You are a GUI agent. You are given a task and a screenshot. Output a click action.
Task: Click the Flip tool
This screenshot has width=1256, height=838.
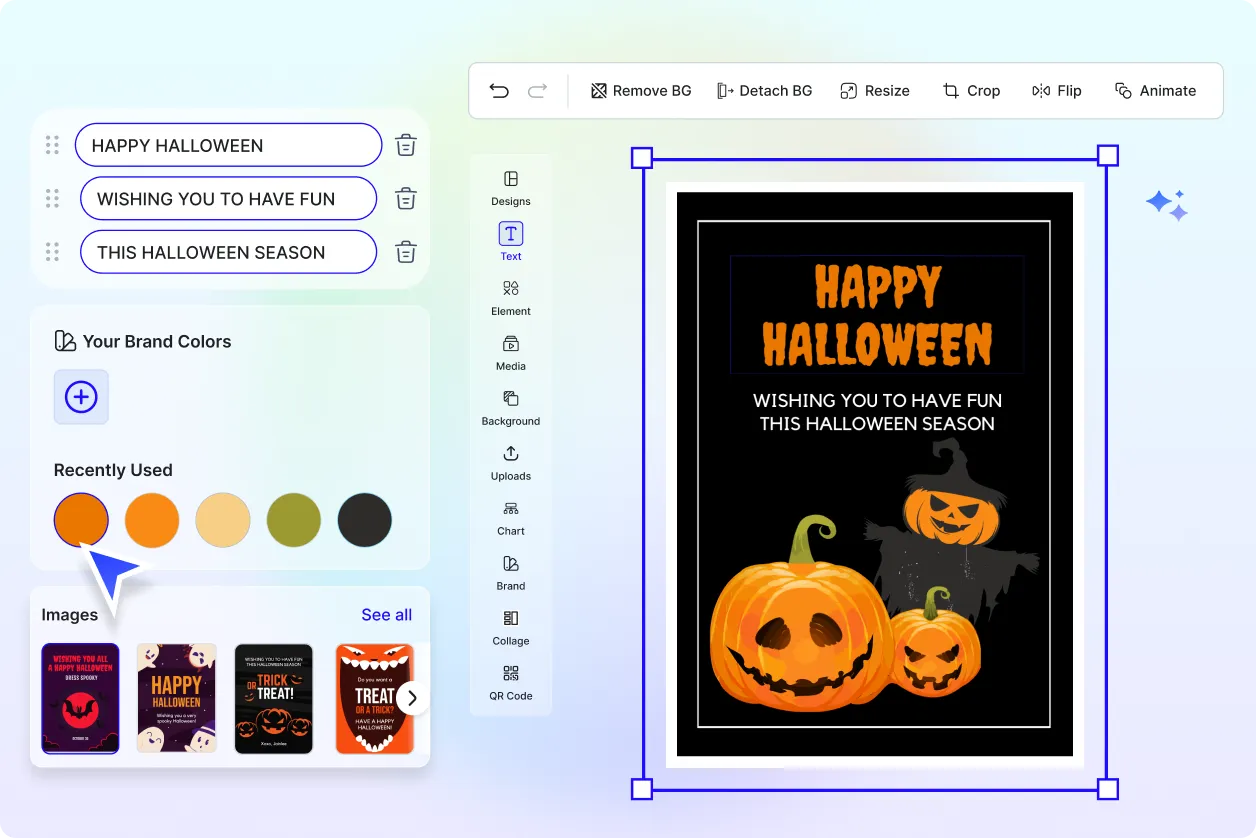(1056, 90)
